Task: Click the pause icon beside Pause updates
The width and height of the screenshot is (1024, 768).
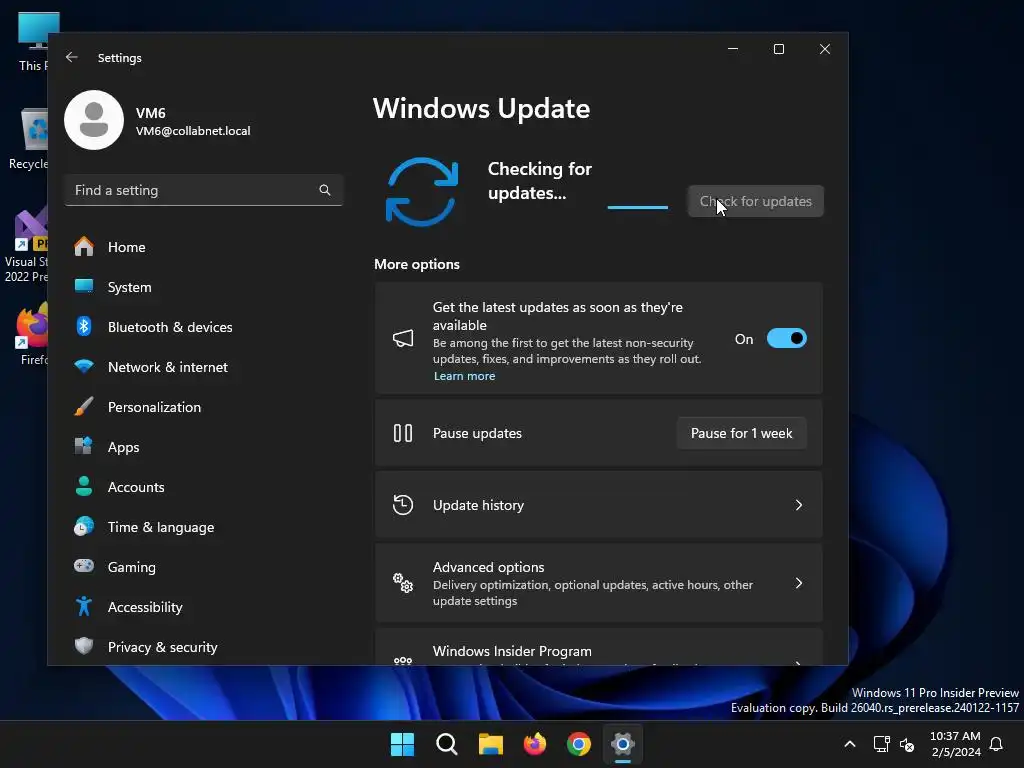Action: 403,433
